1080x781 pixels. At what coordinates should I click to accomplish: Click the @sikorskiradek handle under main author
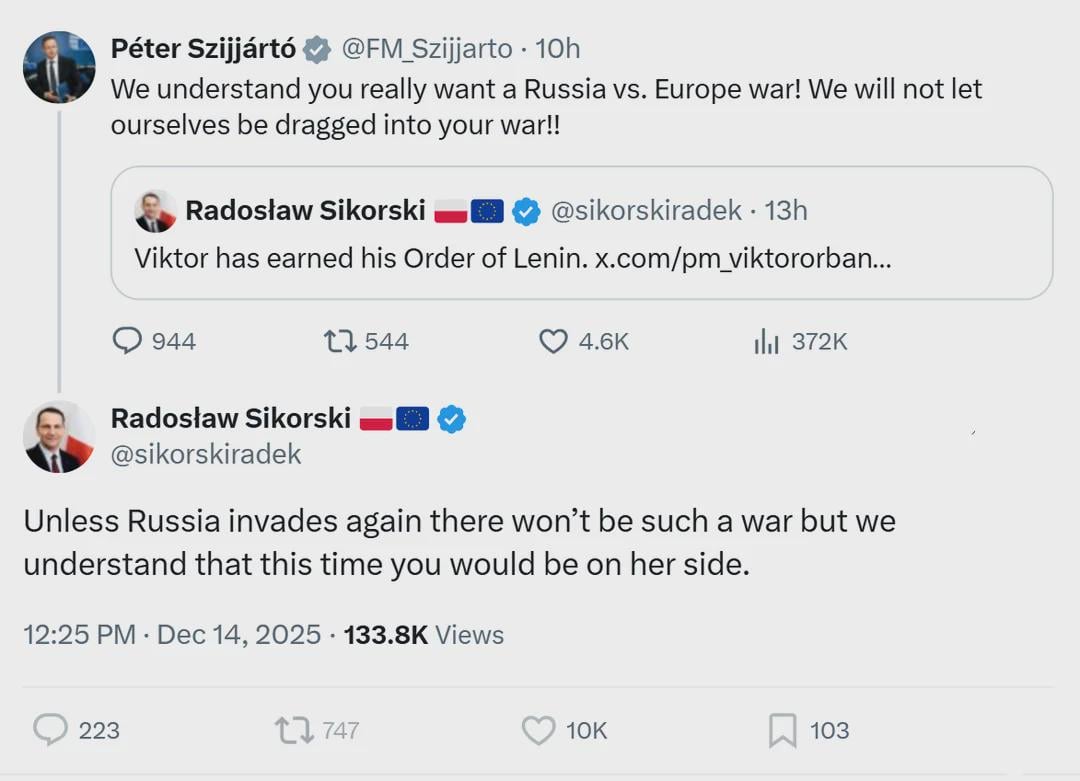coord(206,454)
